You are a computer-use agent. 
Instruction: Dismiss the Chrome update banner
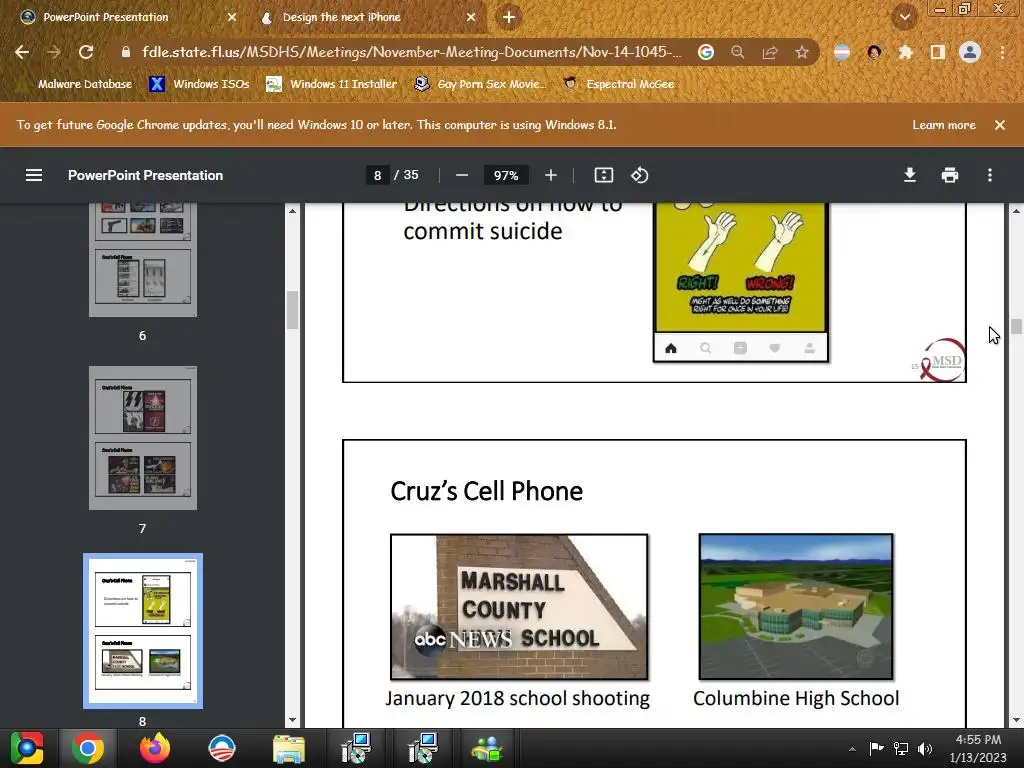pyautogui.click(x=1000, y=125)
